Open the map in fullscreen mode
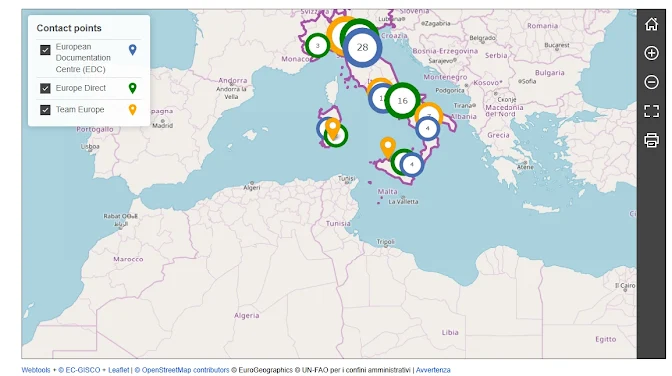This screenshot has width=672, height=376. [651, 111]
